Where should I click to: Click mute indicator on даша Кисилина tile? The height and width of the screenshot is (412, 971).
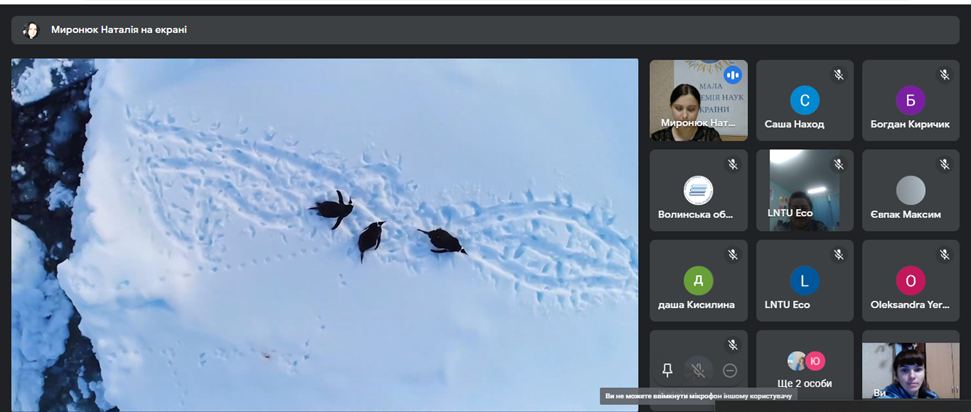click(732, 255)
